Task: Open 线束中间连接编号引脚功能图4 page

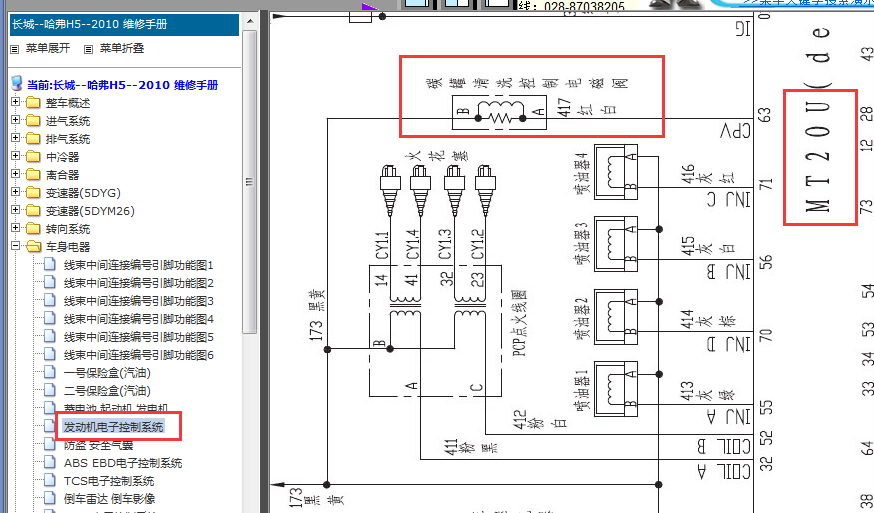Action: click(139, 320)
